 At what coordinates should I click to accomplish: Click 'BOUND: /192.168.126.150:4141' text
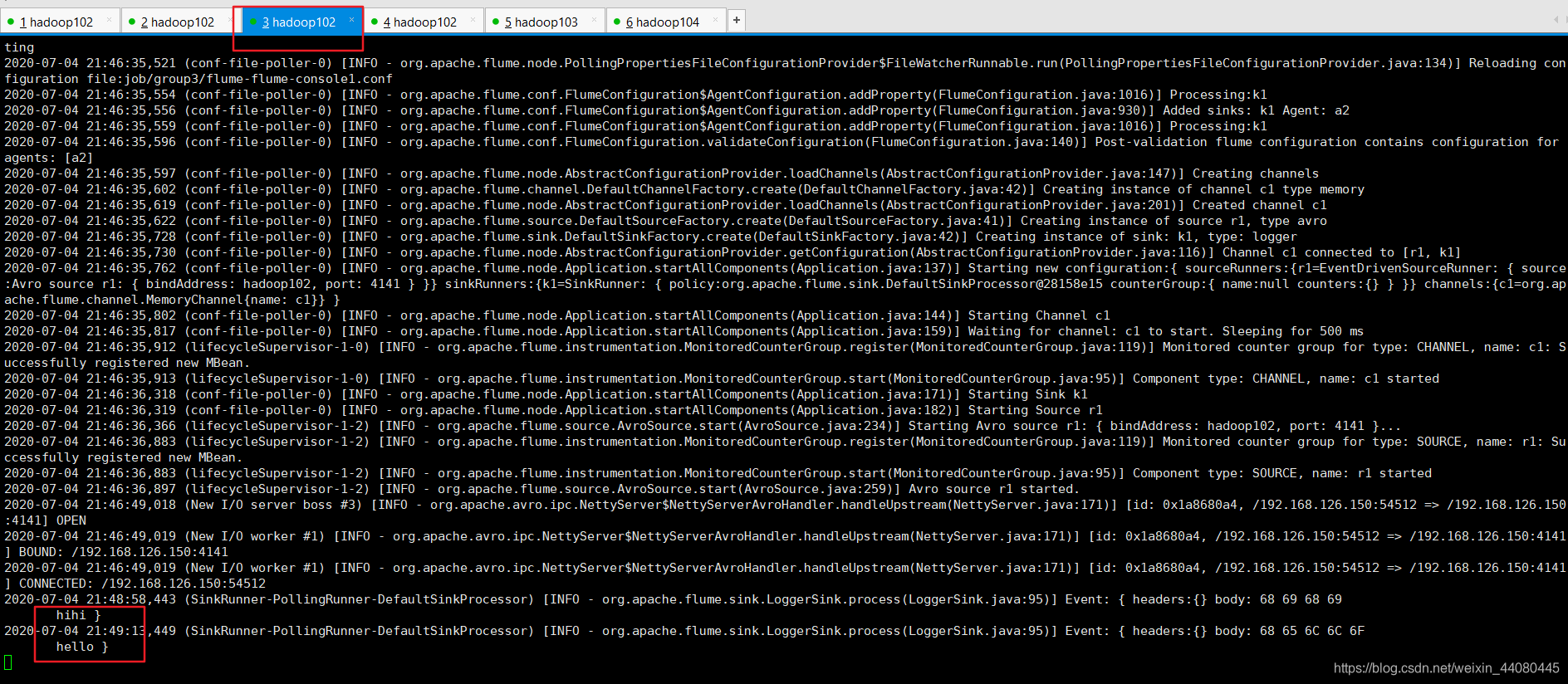(x=124, y=552)
